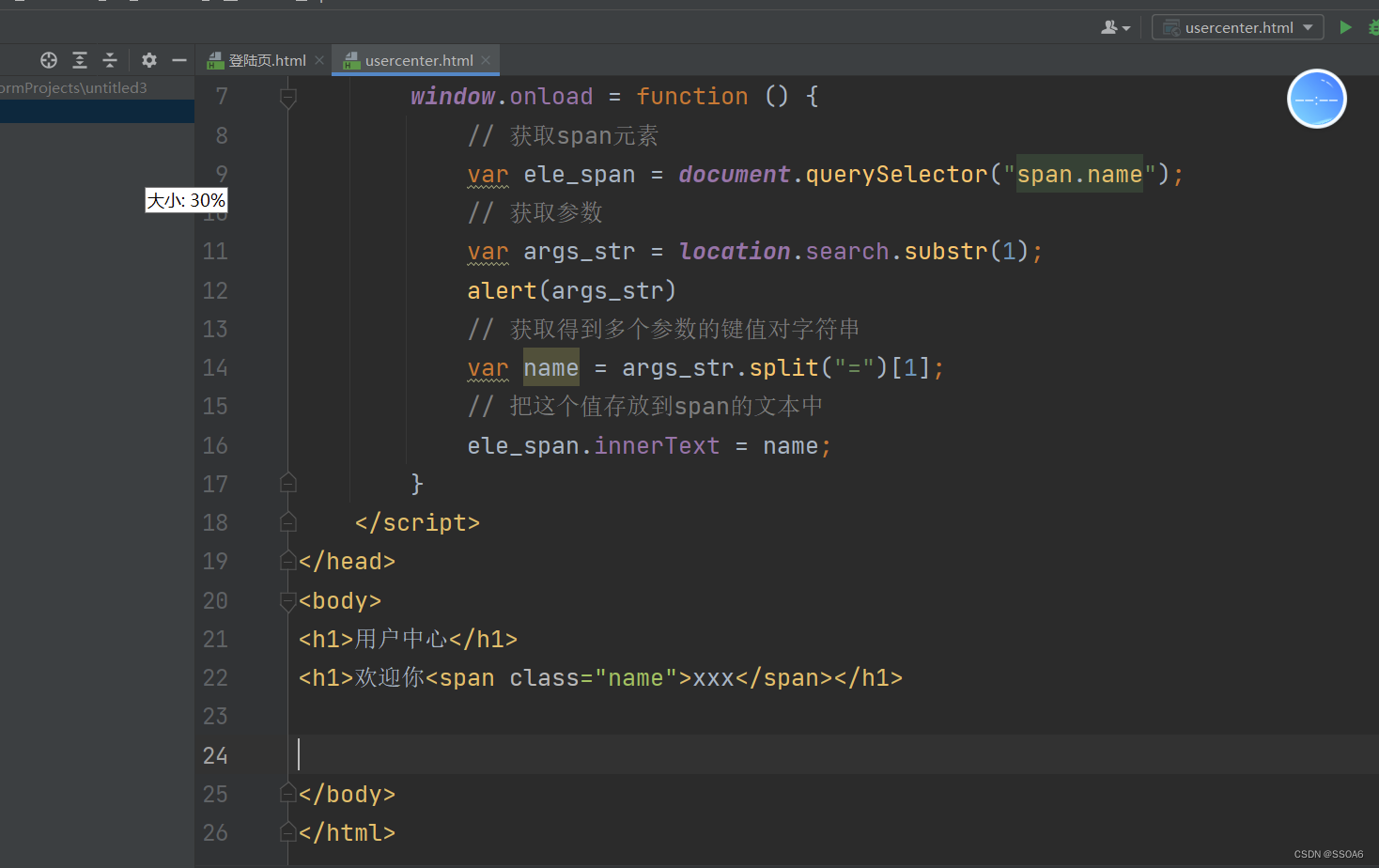This screenshot has height=868, width=1379.
Task: Open project panel gear settings
Action: (149, 60)
